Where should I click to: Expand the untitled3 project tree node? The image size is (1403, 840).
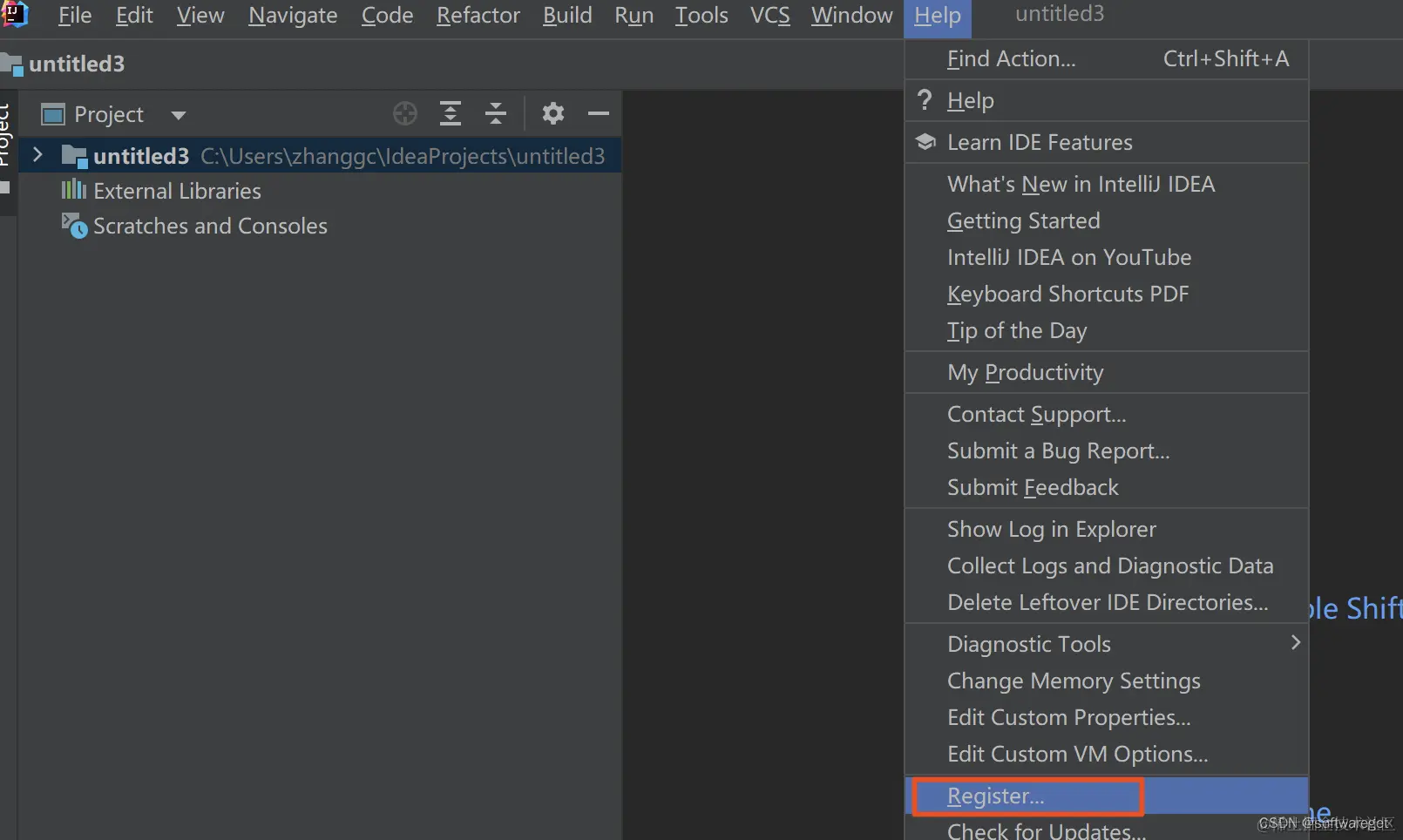click(x=37, y=155)
